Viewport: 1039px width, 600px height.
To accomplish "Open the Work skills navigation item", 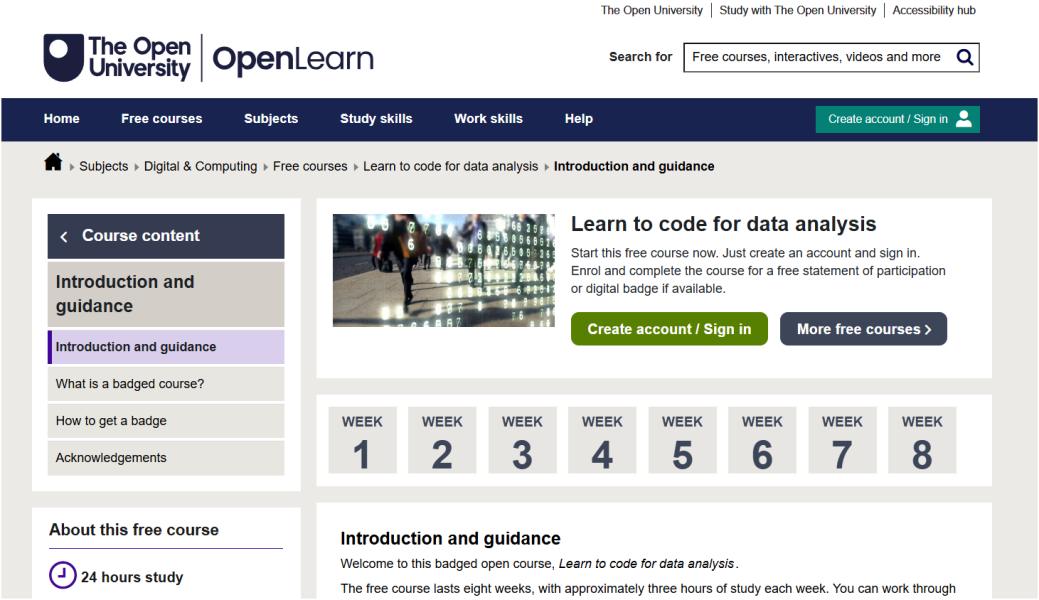I will 488,119.
